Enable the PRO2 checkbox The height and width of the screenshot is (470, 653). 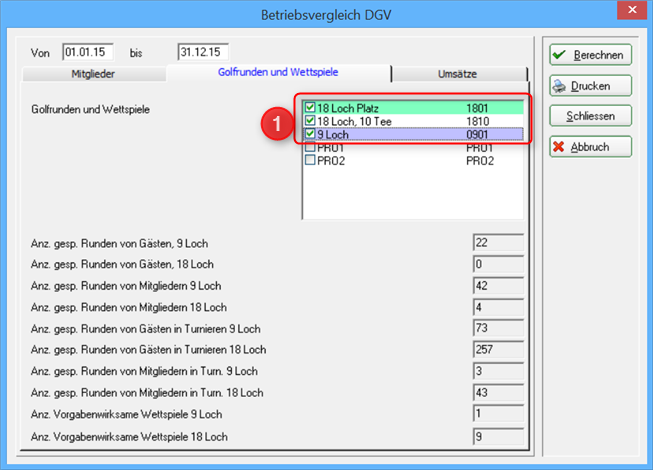(310, 160)
